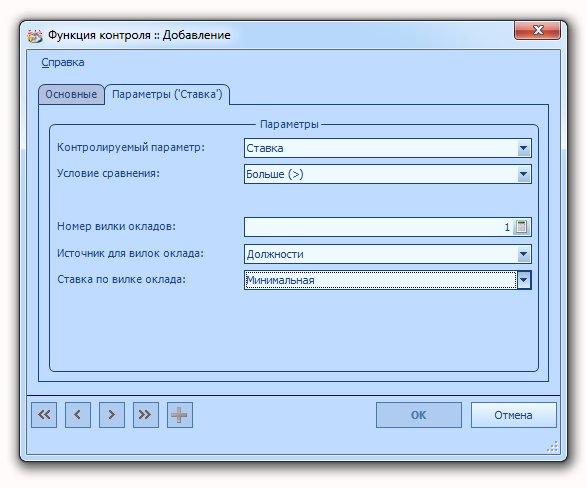
Task: Close the Функция контроля dialog
Action: [x=537, y=30]
